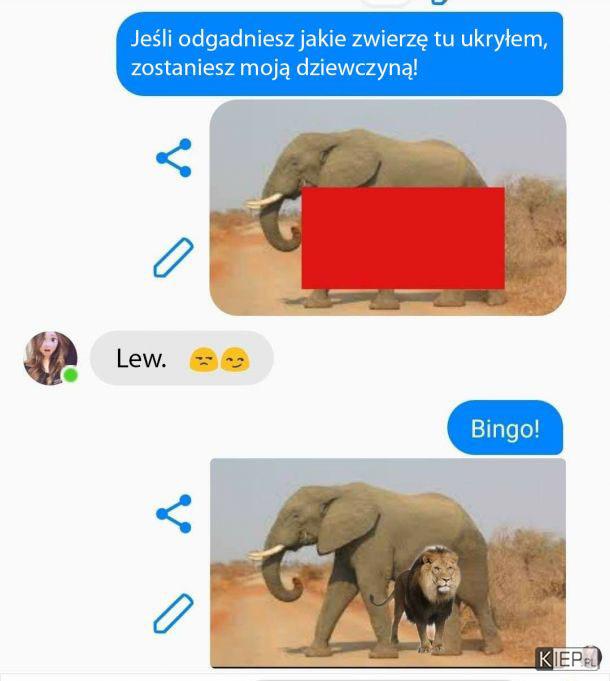Open the elephant and lion image
The image size is (610, 681).
(x=388, y=563)
